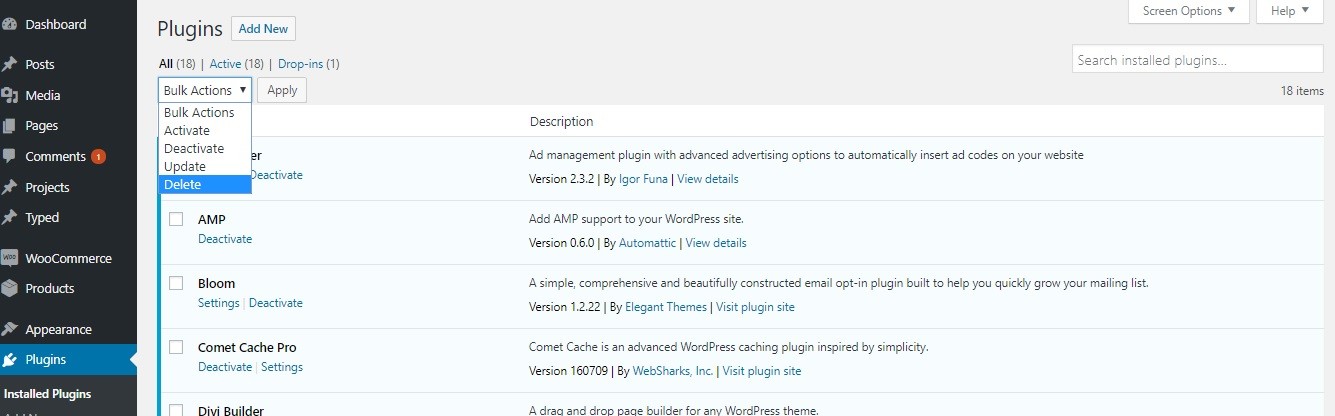Deactivate Comet Cache Pro
This screenshot has height=416, width=1335.
pyautogui.click(x=225, y=367)
